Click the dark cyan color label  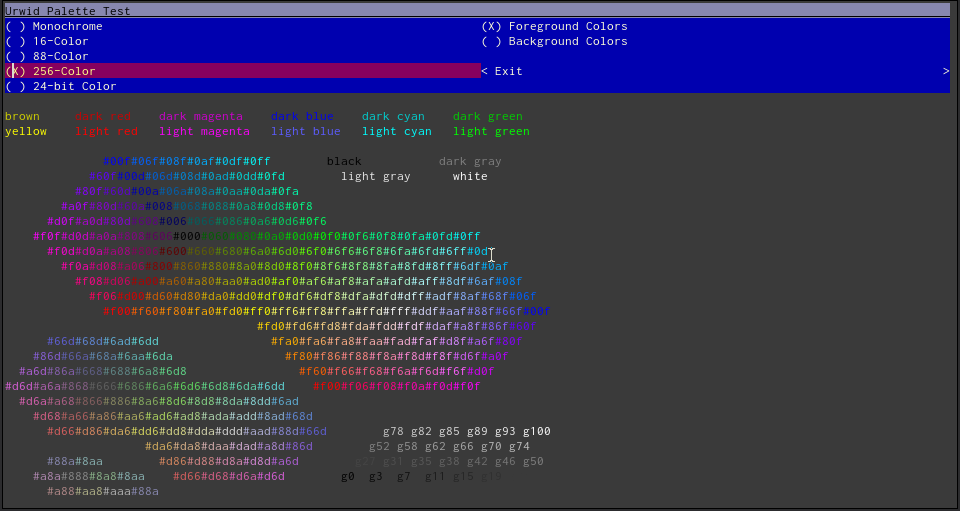tap(393, 116)
